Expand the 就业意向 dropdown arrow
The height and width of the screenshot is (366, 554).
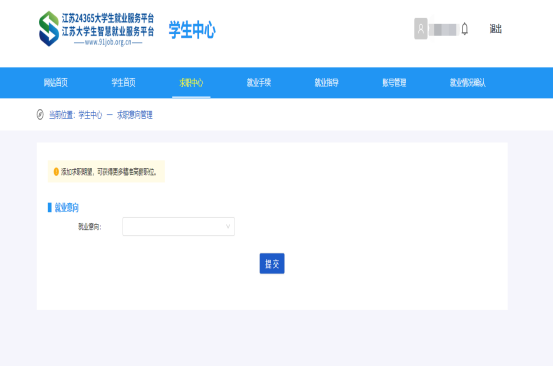pyautogui.click(x=228, y=226)
